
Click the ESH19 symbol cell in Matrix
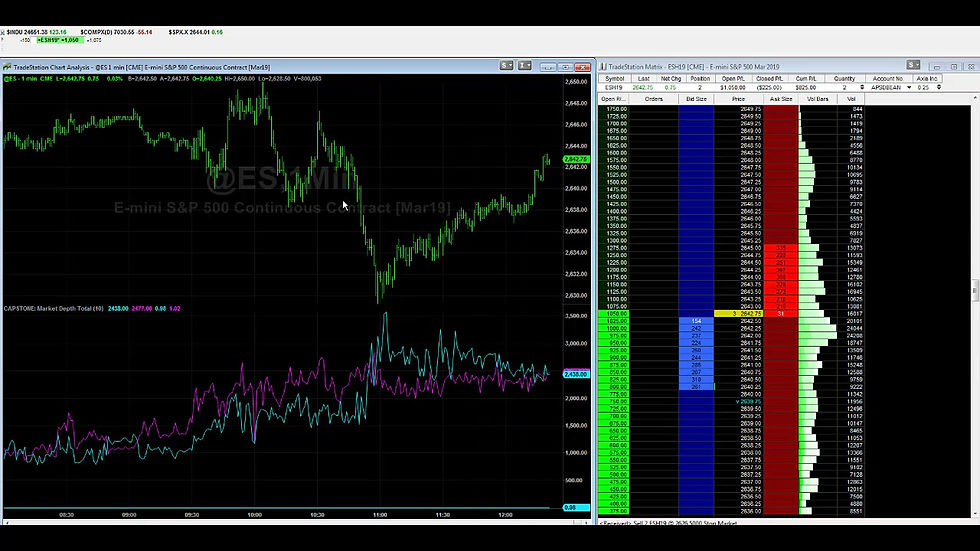(x=614, y=87)
